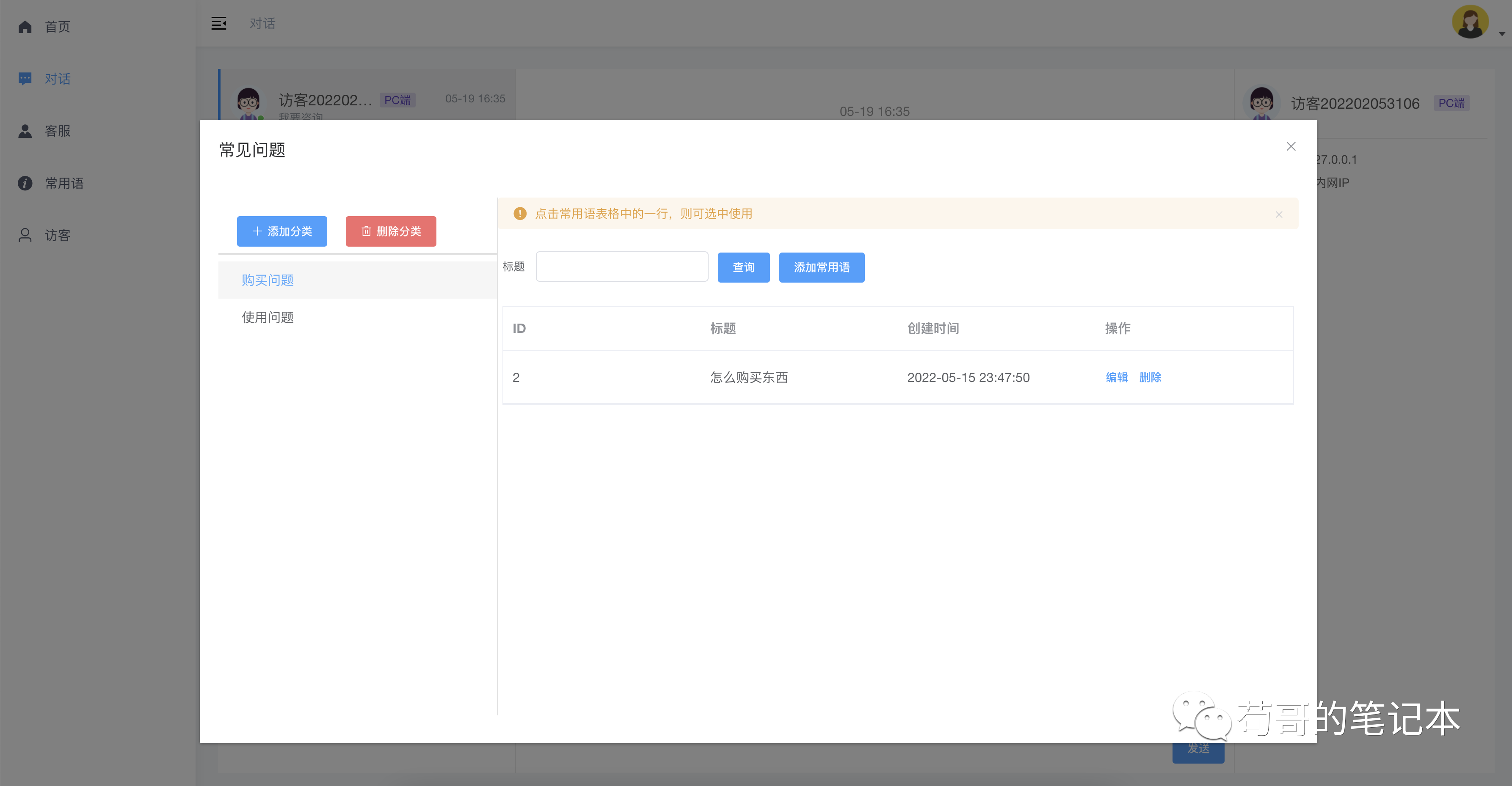Toggle the sidebar collapse hamburger icon
Viewport: 1512px width, 786px height.
point(219,23)
